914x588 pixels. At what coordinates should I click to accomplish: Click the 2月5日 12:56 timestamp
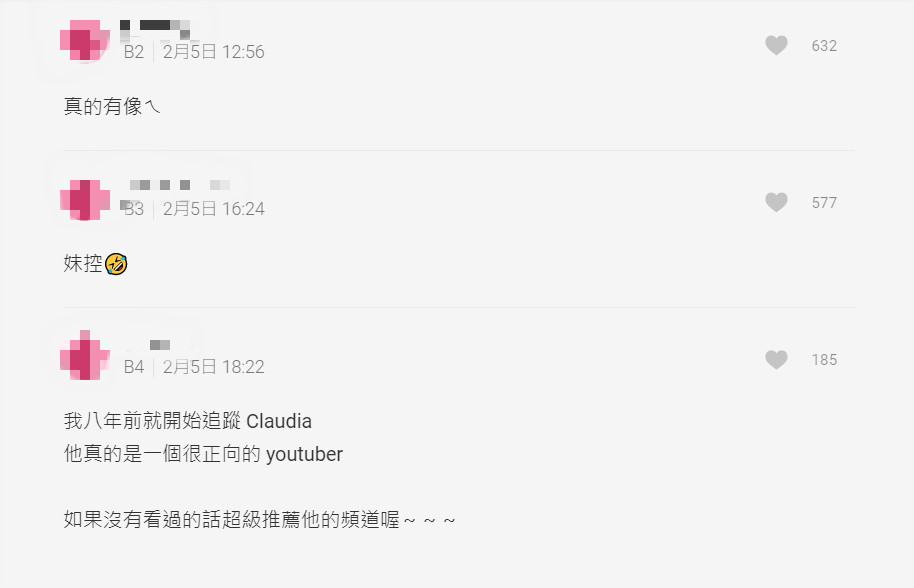213,52
